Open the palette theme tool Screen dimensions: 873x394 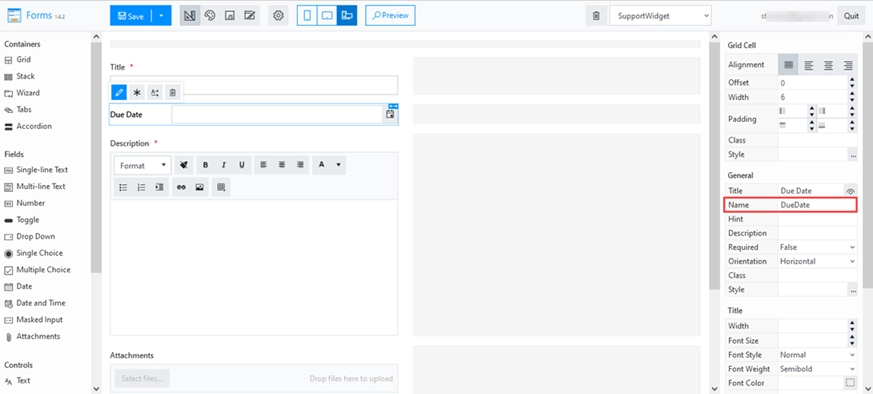click(210, 16)
